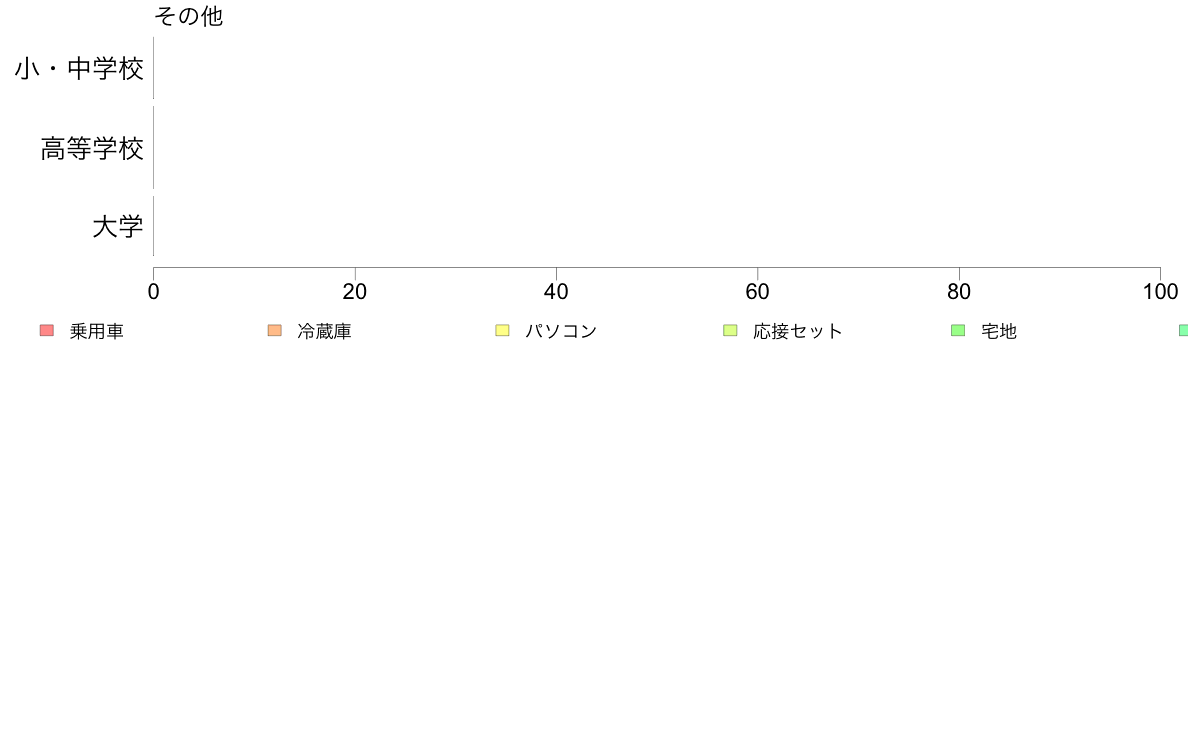Viewport: 1188px width, 736px height.
Task: Click the yellow-green 応接セット legend swatch
Action: (730, 331)
